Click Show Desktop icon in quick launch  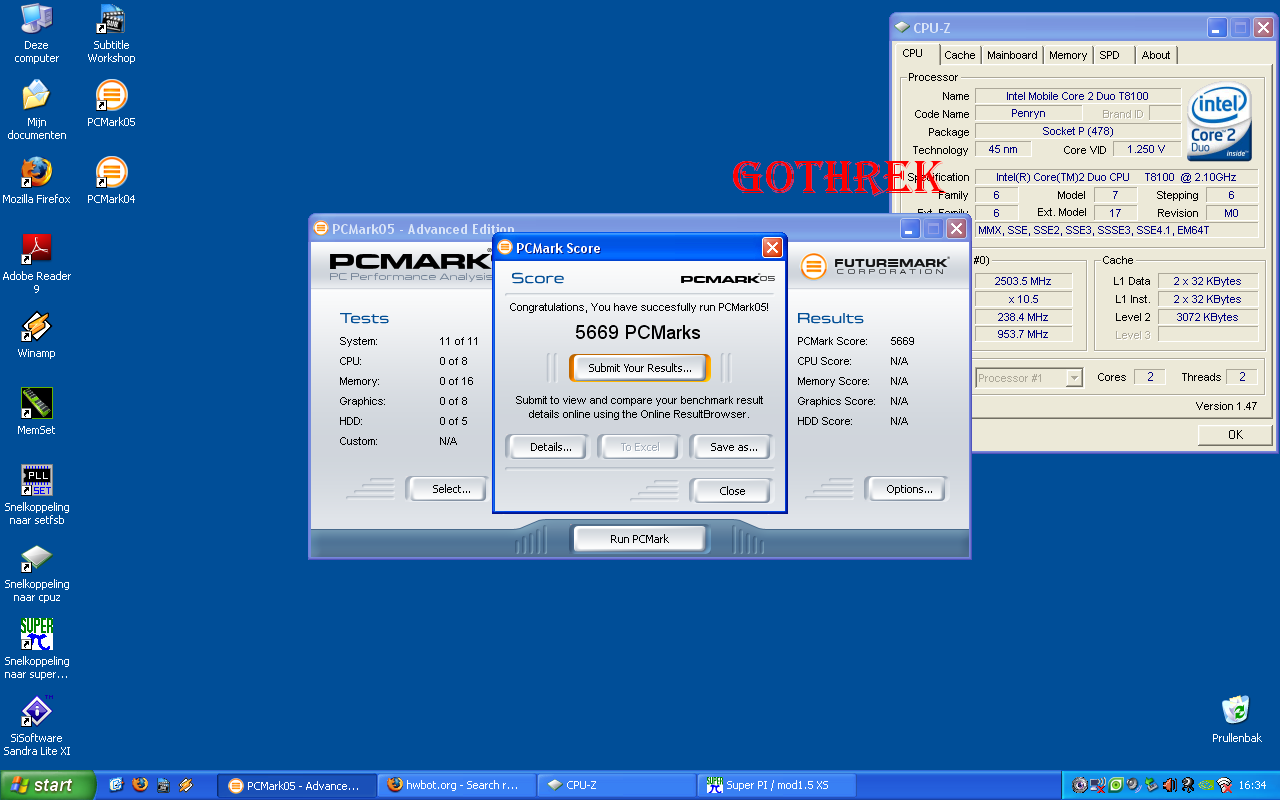[116, 785]
